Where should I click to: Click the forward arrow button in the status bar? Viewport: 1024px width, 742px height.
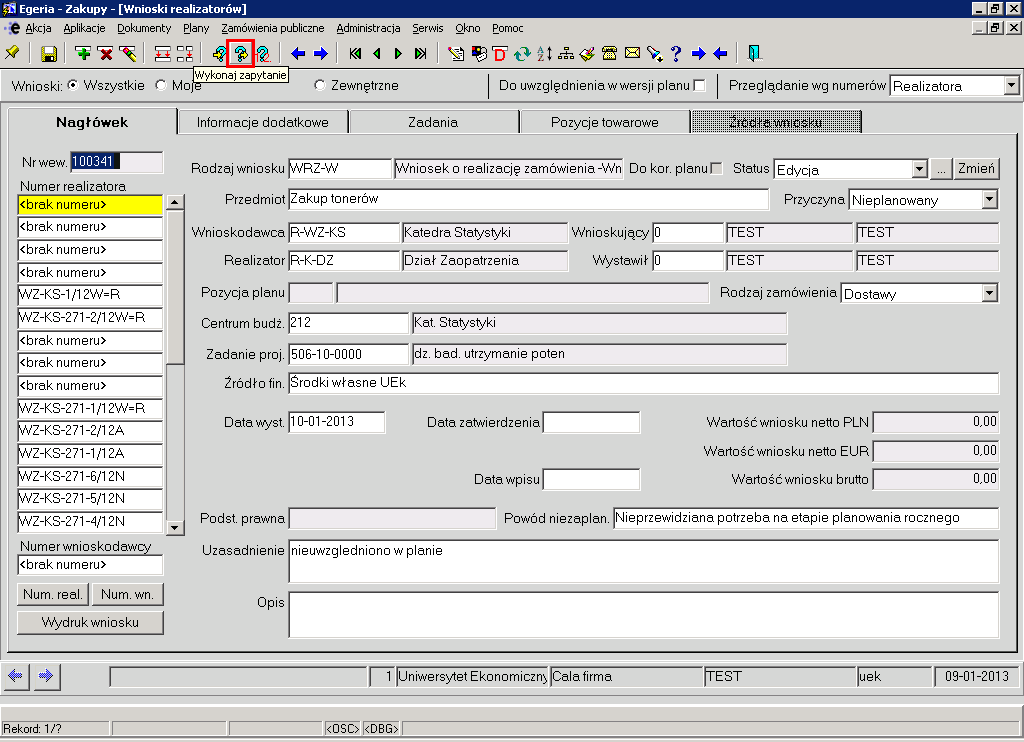(46, 676)
